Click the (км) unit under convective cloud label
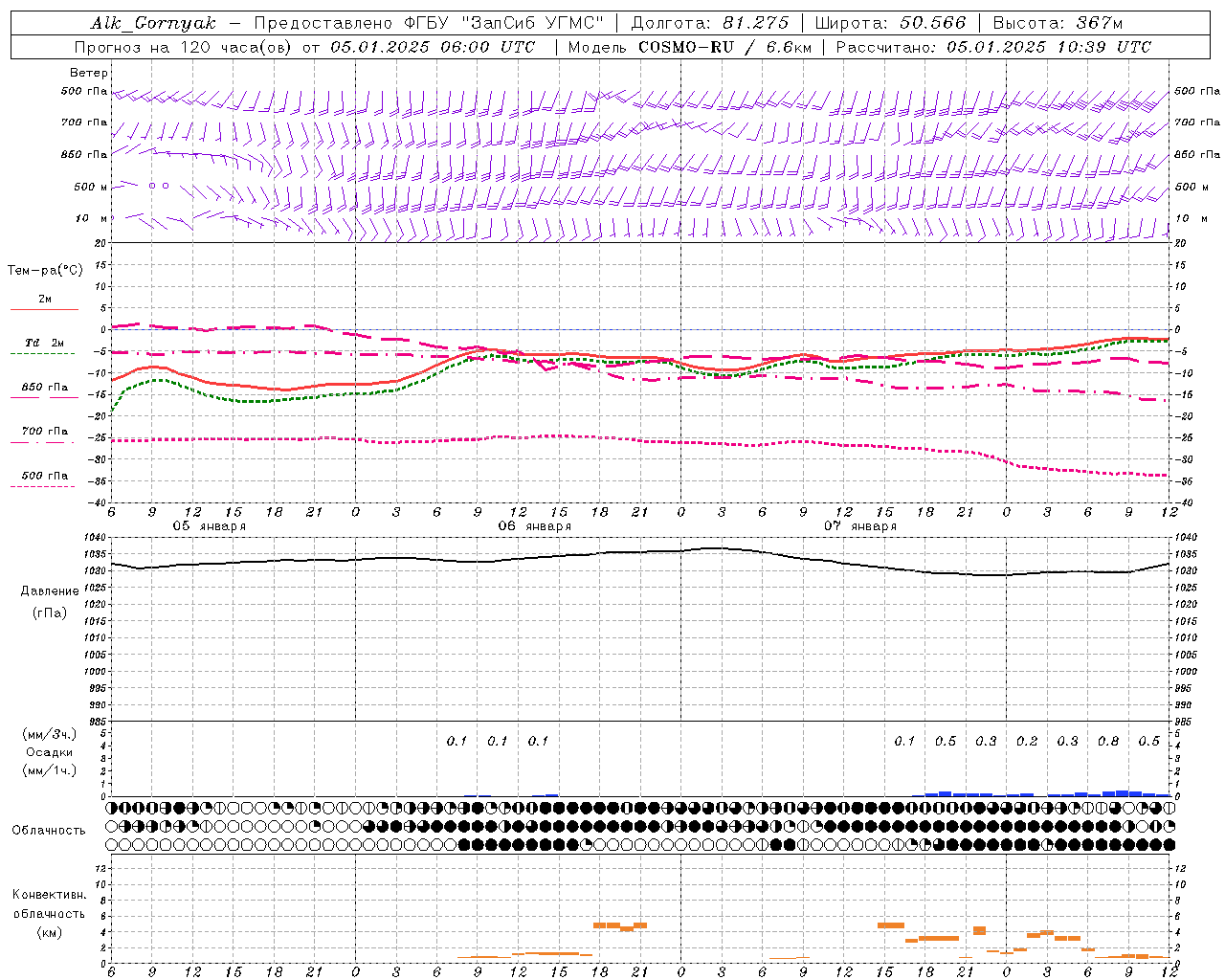Screen dimensions: 1225x980 [50, 932]
